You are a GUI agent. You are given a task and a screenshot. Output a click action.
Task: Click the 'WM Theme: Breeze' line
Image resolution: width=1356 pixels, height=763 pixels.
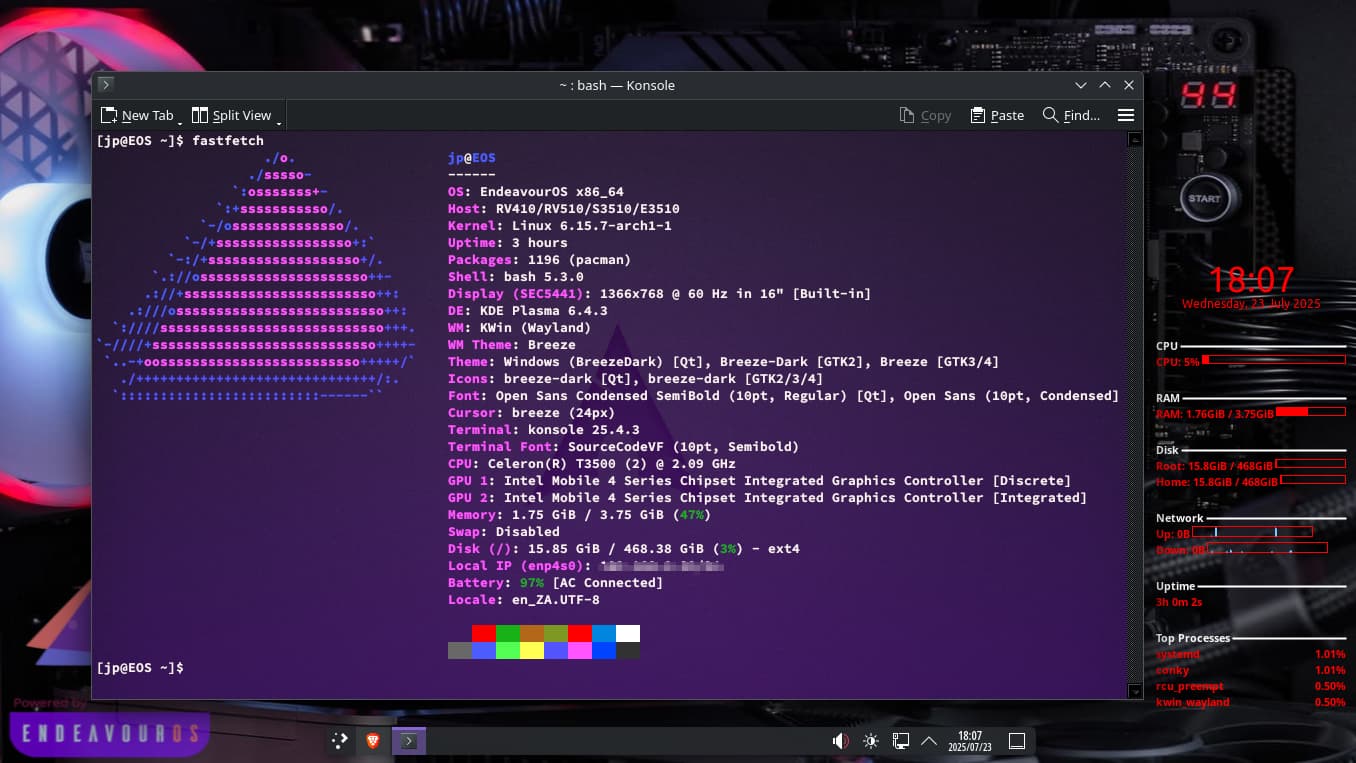[512, 345]
